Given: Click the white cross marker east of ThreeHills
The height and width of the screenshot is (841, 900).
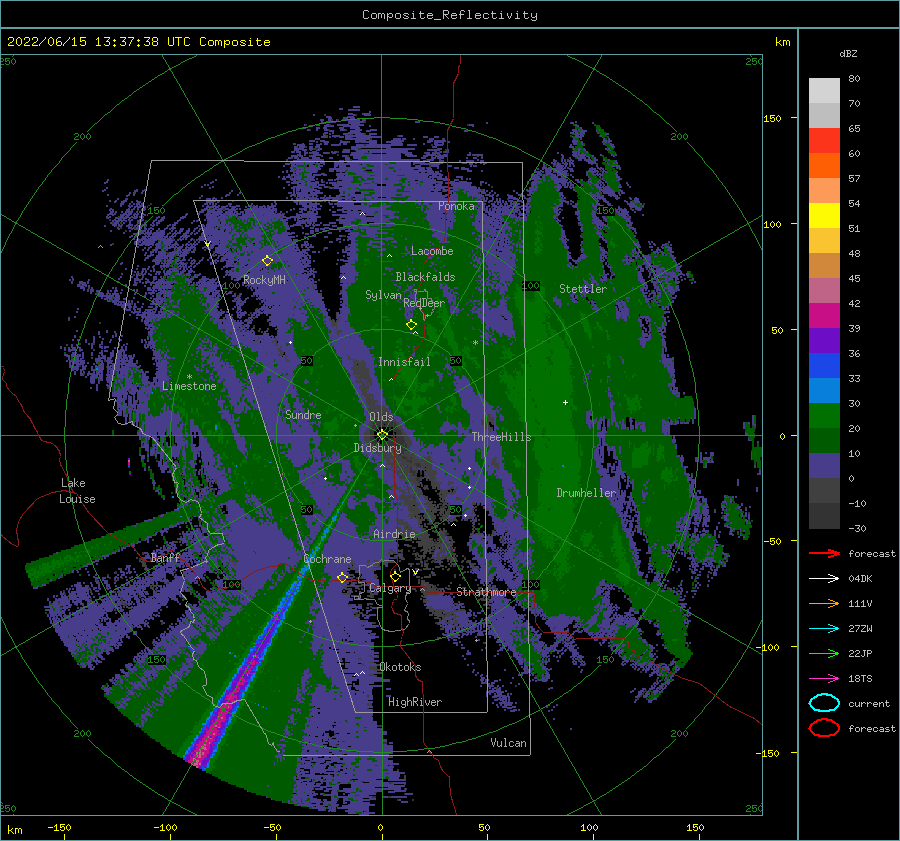Looking at the screenshot, I should click(x=565, y=402).
